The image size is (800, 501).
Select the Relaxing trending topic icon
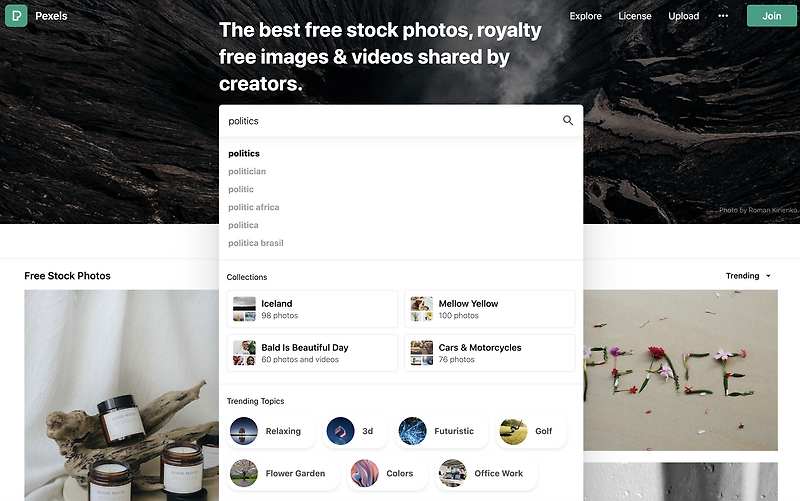pos(244,431)
